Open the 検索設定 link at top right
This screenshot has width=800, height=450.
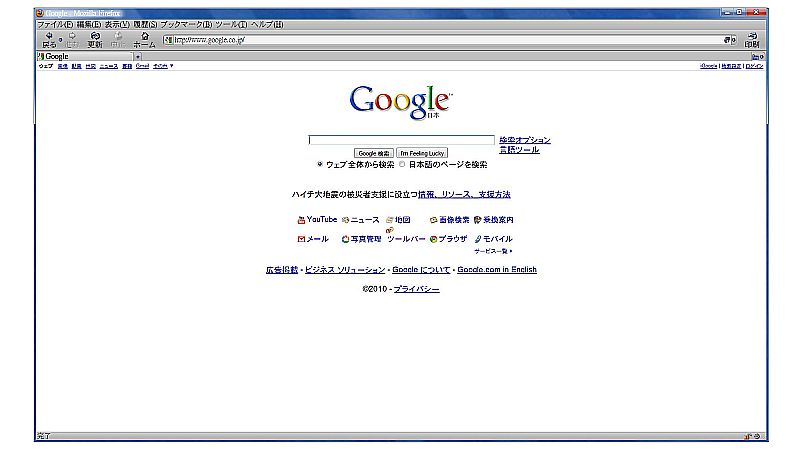[x=731, y=66]
